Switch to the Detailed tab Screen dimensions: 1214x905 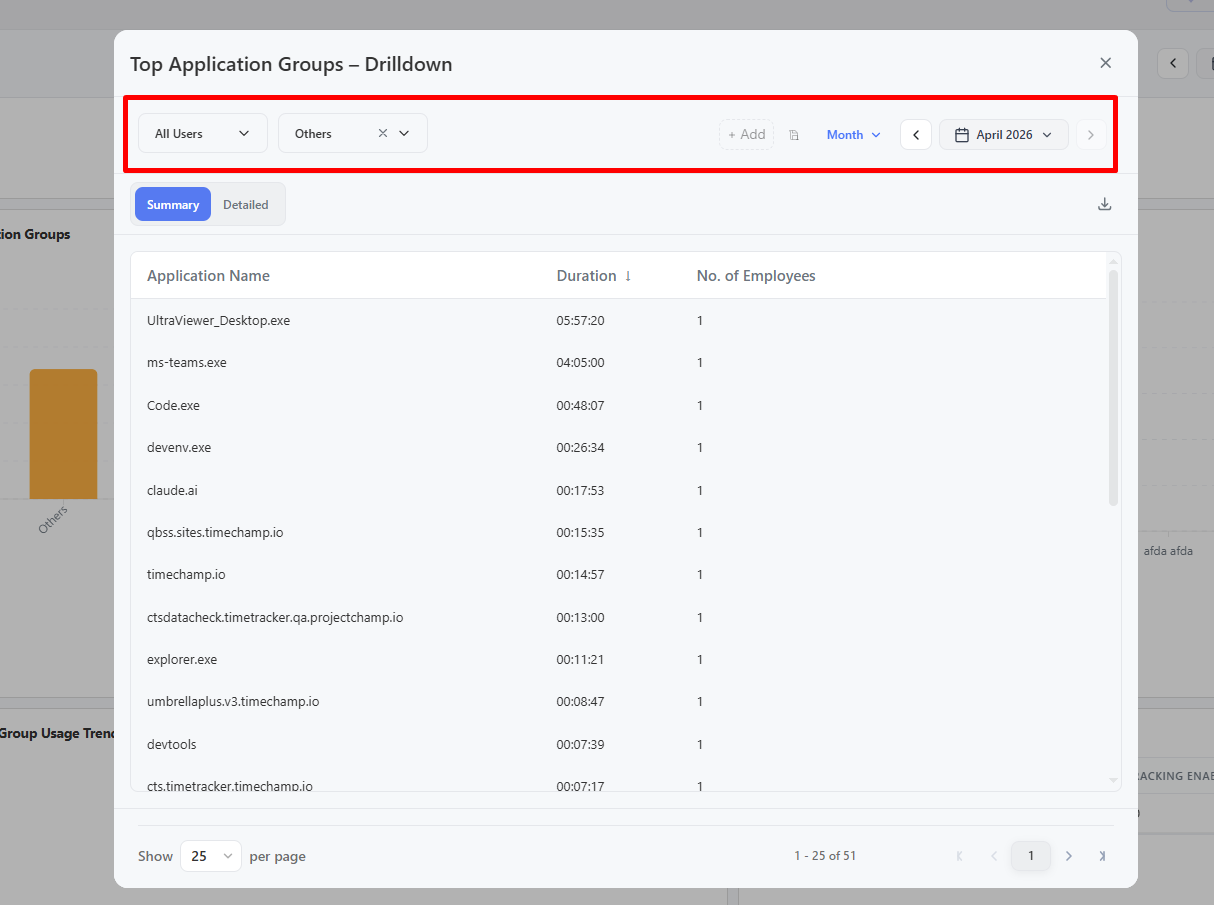(x=246, y=204)
